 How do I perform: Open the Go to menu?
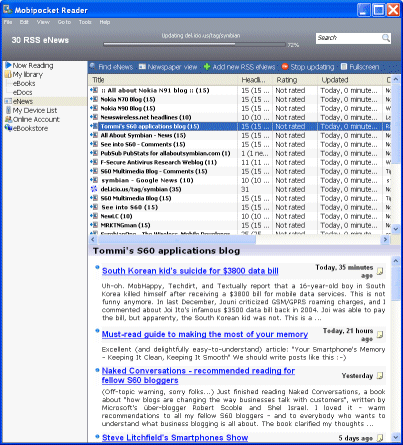tap(64, 22)
